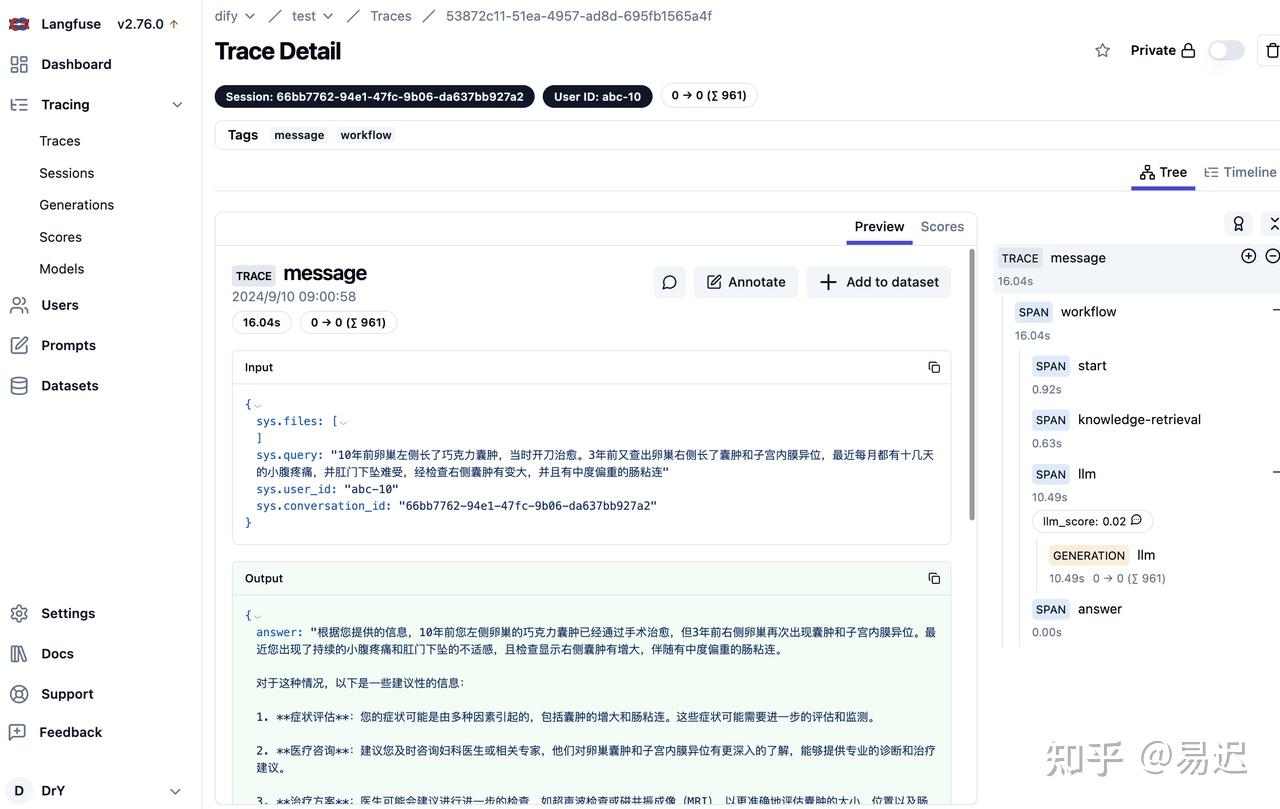
Task: Open the DrY user account menu
Action: 97,791
